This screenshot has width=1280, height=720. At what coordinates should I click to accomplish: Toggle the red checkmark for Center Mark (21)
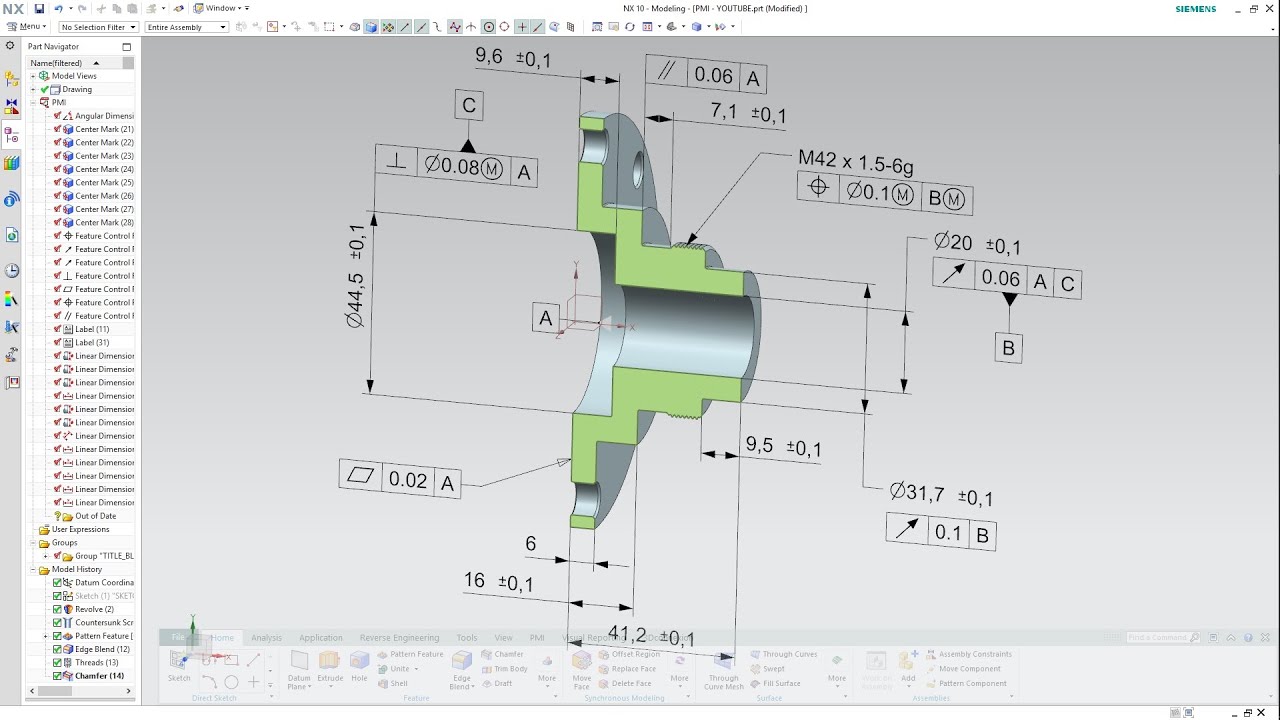(57, 129)
